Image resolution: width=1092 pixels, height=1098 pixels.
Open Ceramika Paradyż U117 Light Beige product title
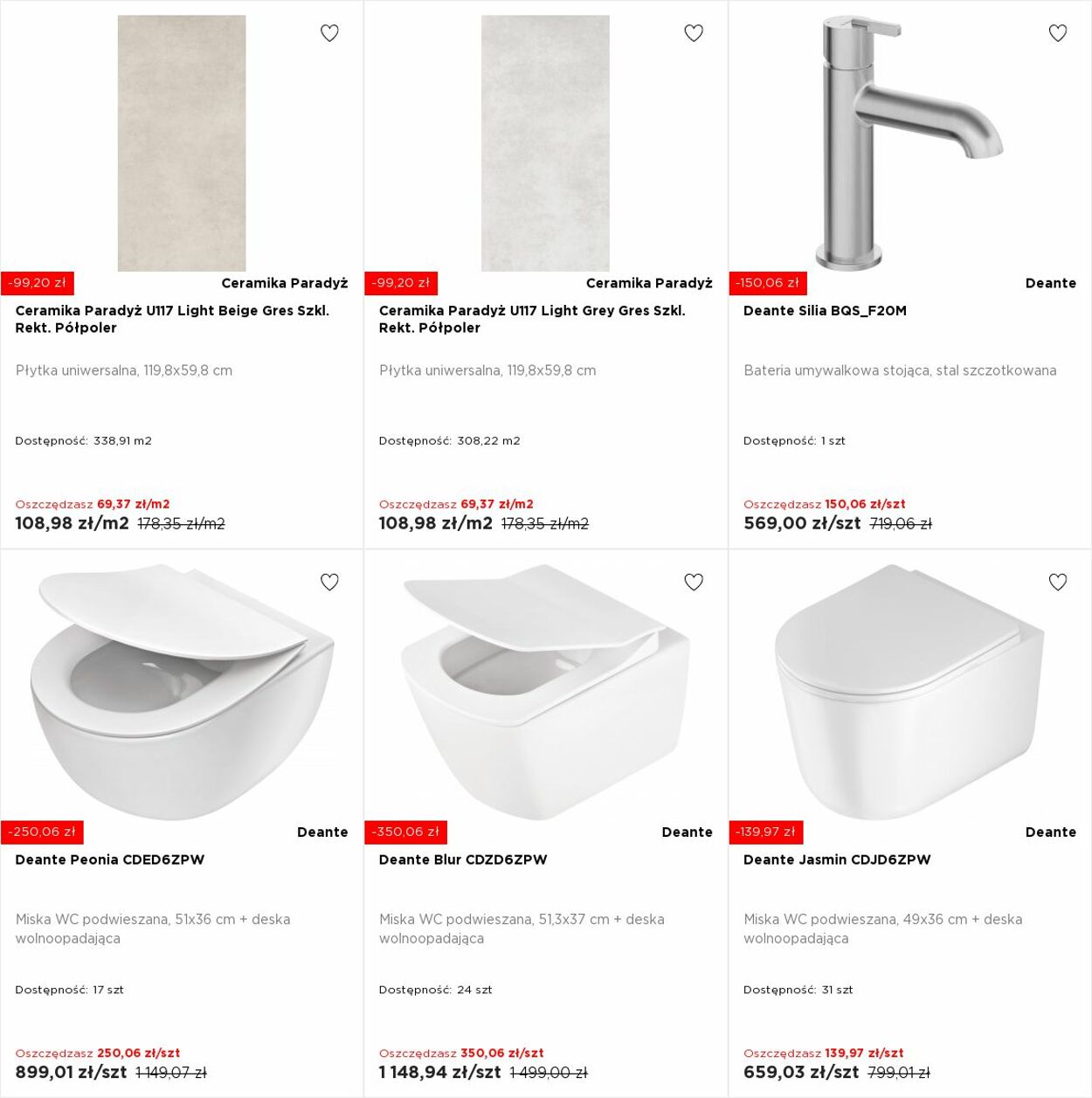click(172, 319)
